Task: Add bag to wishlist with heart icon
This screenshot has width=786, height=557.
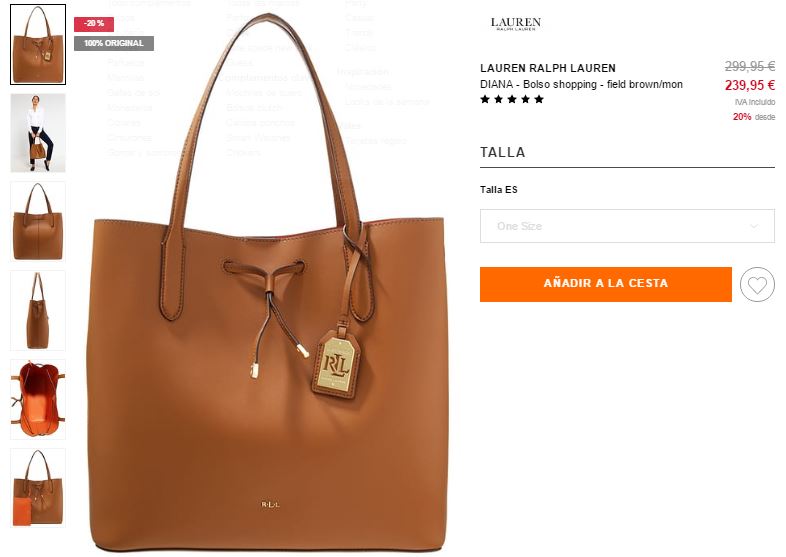Action: point(757,284)
